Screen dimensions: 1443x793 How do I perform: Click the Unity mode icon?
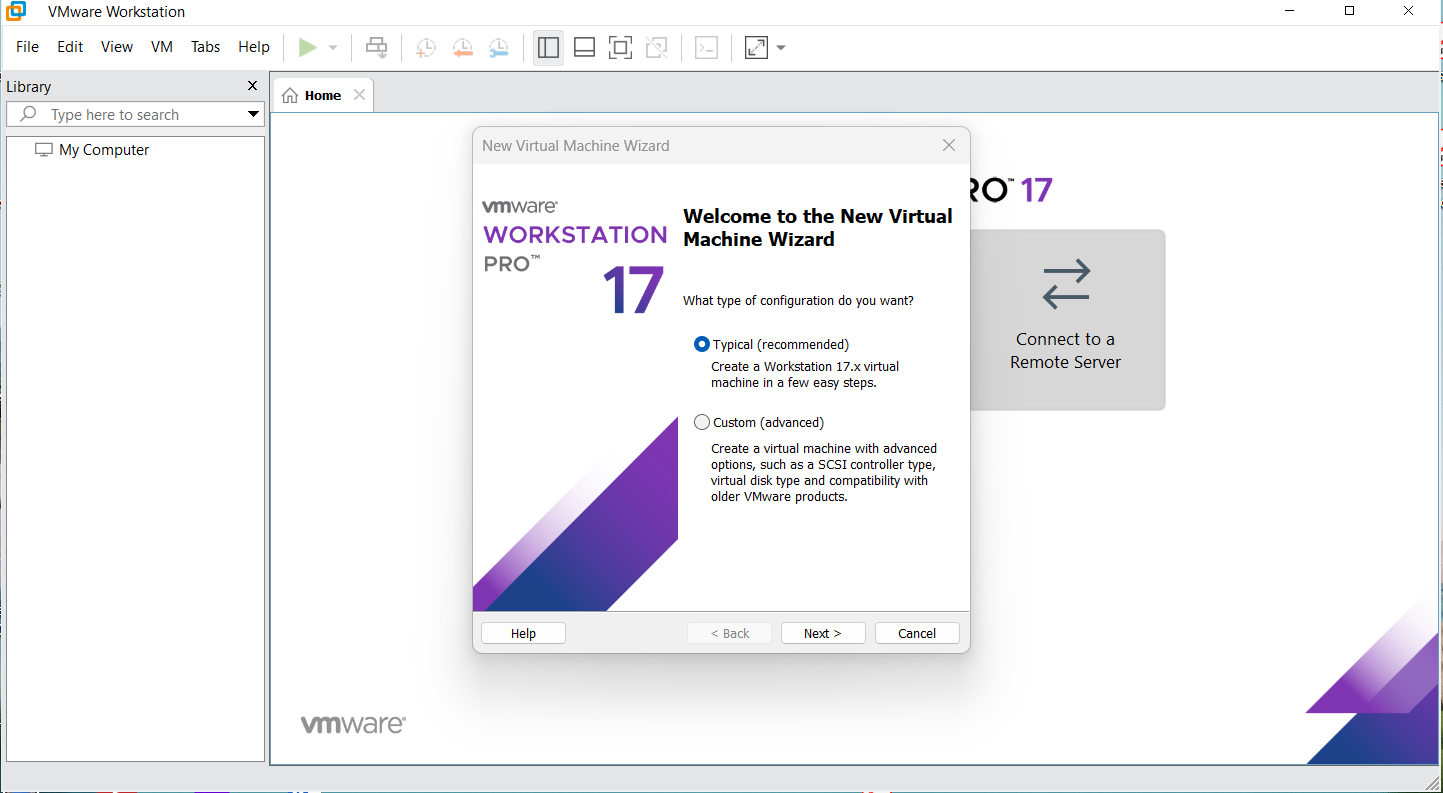[x=656, y=47]
